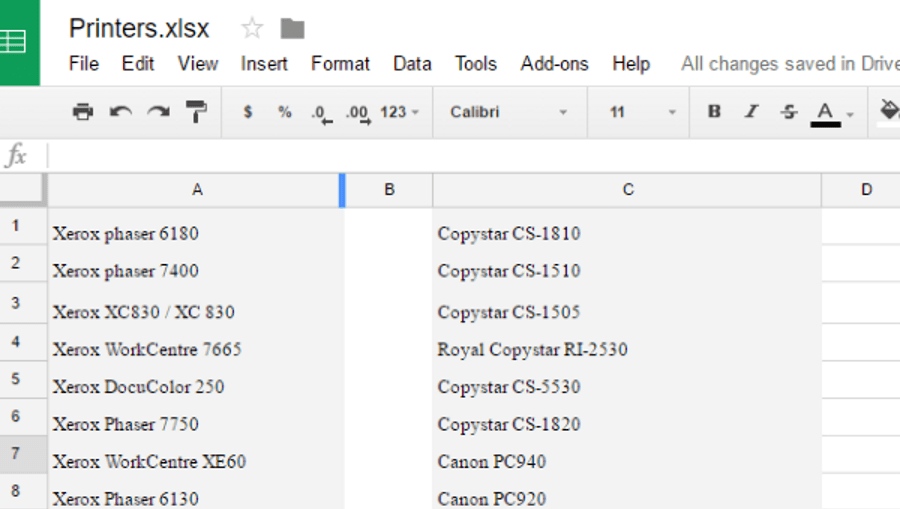Decrease decimal places
Image resolution: width=900 pixels, height=509 pixels.
[321, 114]
